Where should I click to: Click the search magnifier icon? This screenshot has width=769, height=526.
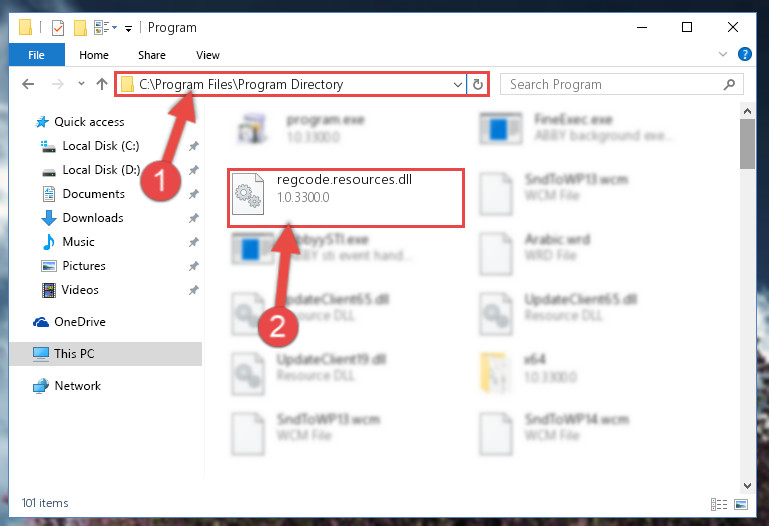(729, 84)
